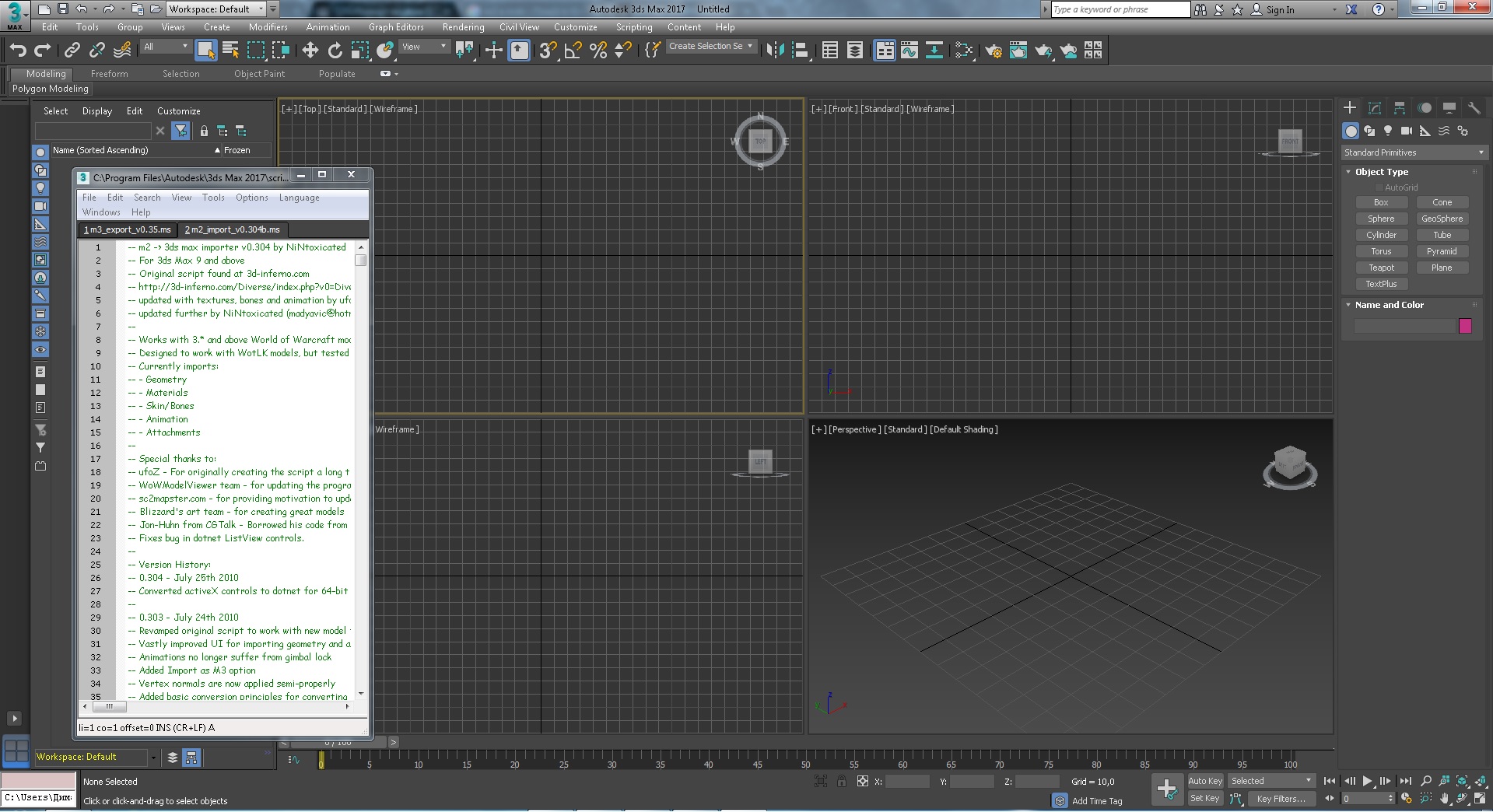
Task: Click the Play Animation button
Action: point(1367,781)
